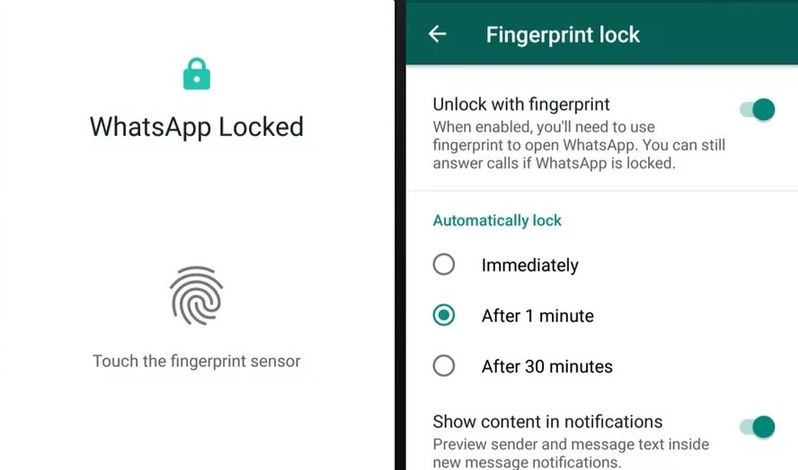Choose the After 30 minutes radio button
Screen dimensions: 798x470
[444, 366]
